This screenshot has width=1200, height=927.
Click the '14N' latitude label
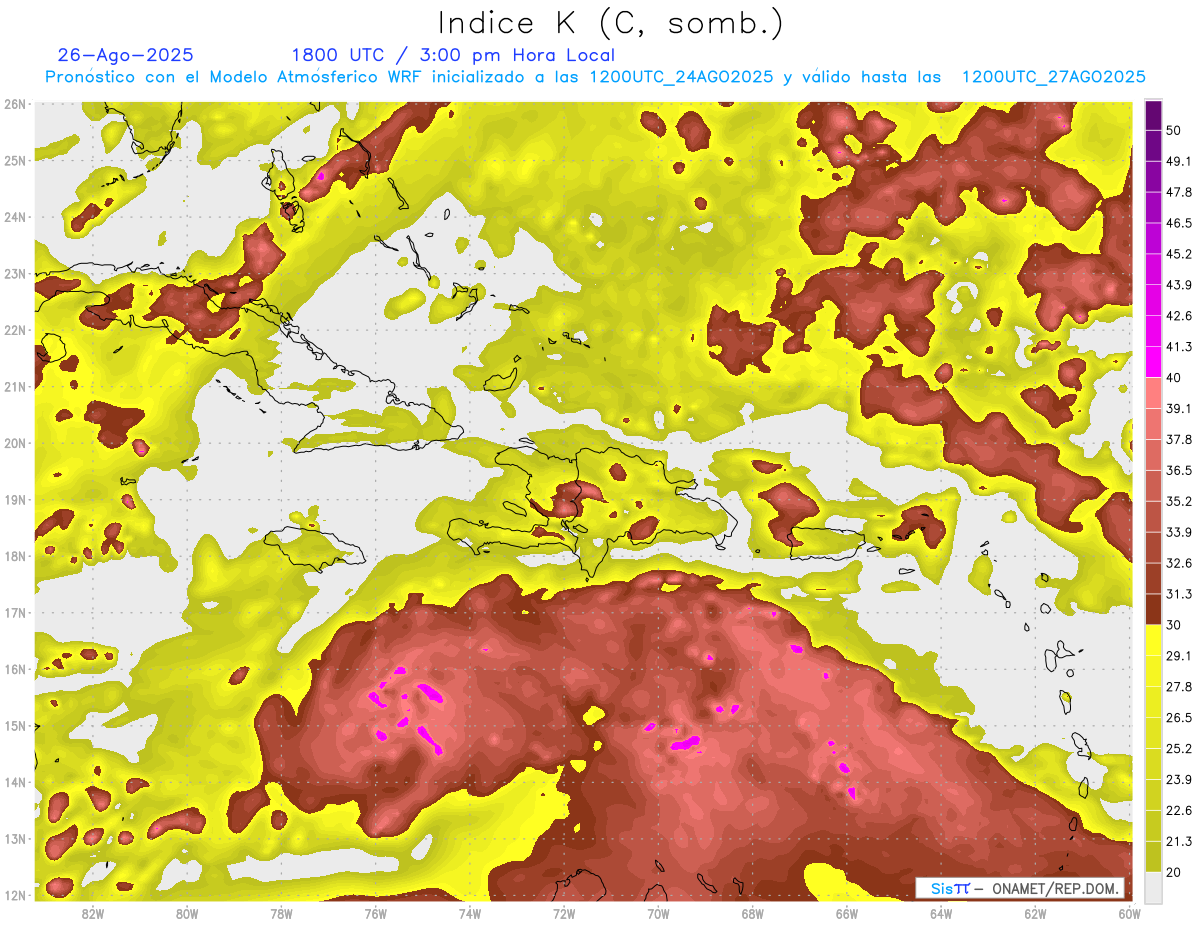coord(14,782)
